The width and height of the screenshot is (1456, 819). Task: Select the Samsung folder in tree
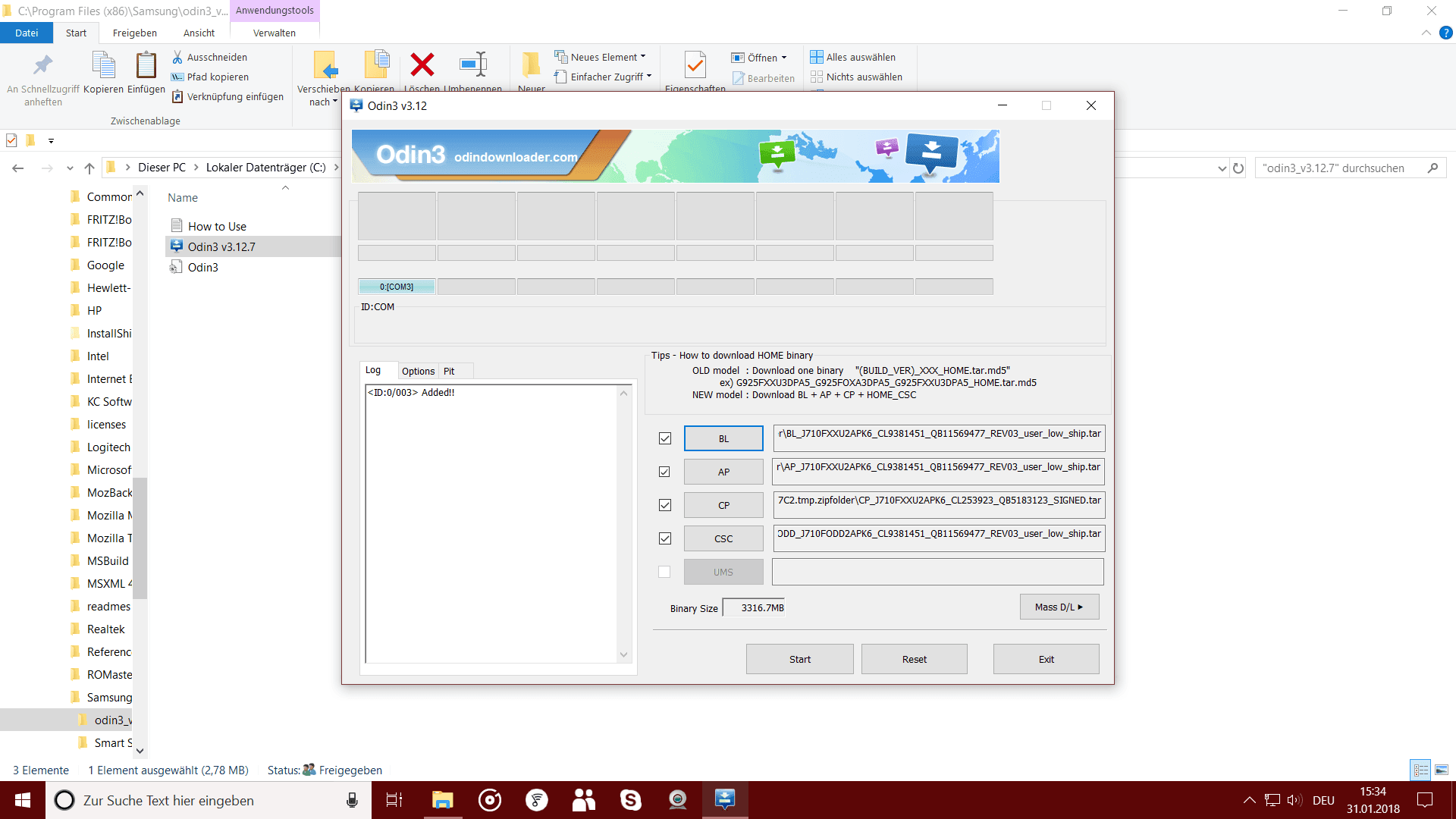pos(109,697)
